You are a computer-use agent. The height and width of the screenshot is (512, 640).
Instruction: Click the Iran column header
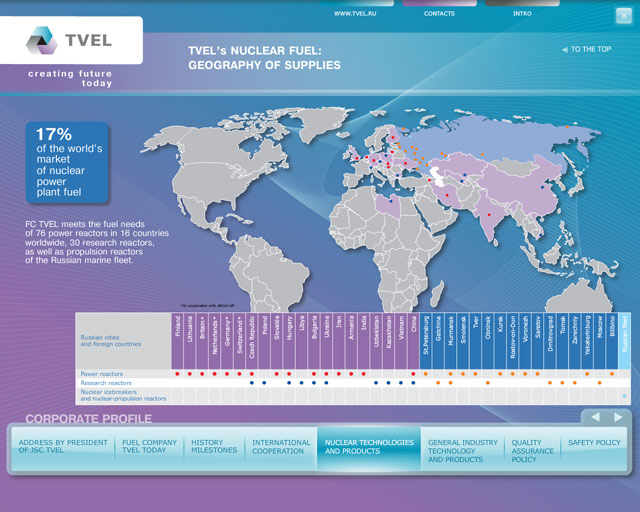click(x=339, y=341)
